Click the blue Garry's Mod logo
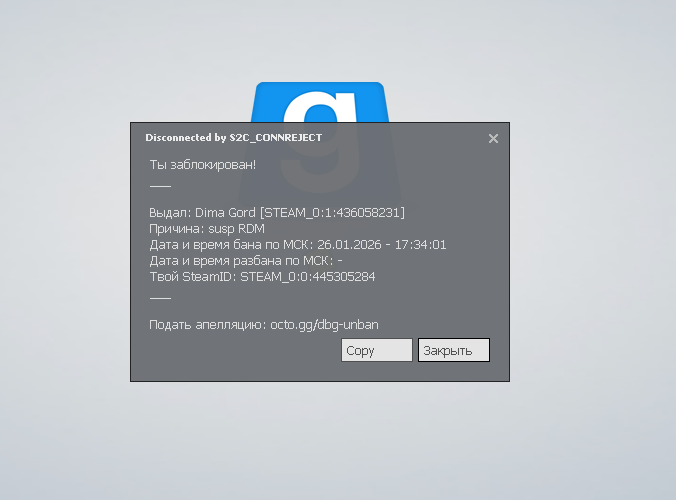676x500 pixels. point(320,102)
